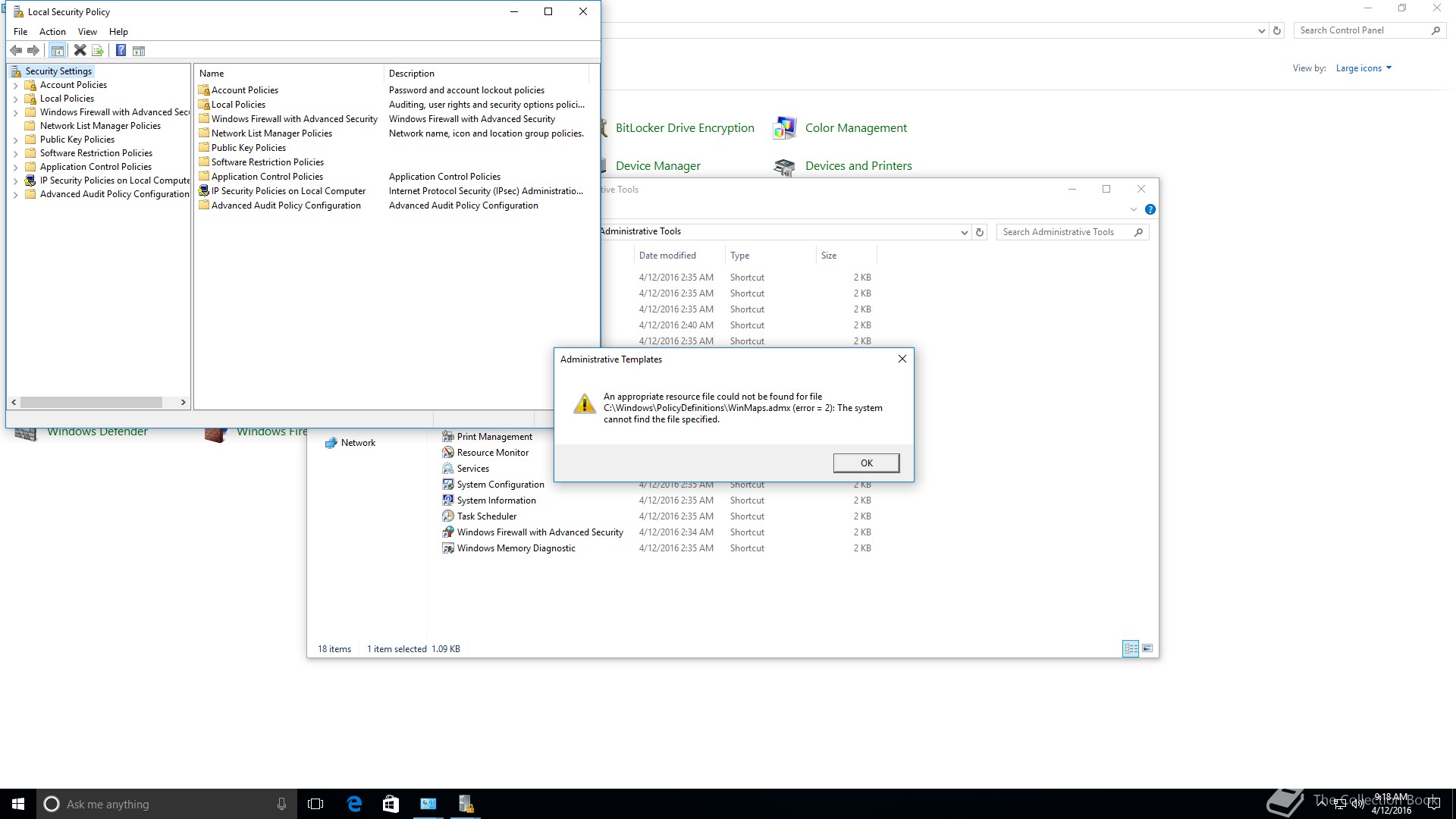Click IP Security Policies icon in list pane
Image resolution: width=1456 pixels, height=819 pixels.
coord(204,191)
